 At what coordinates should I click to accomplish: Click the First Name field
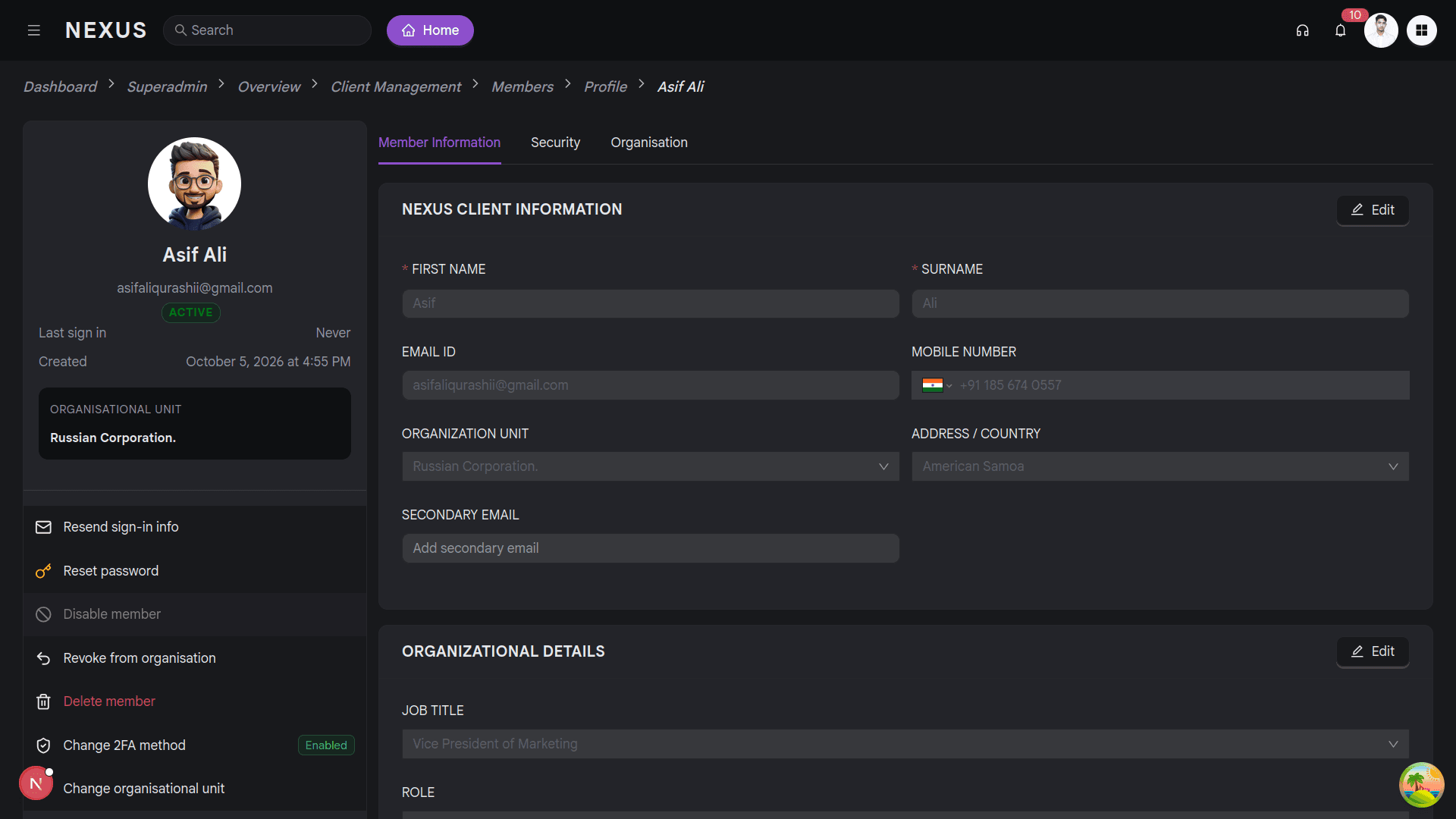click(x=650, y=303)
